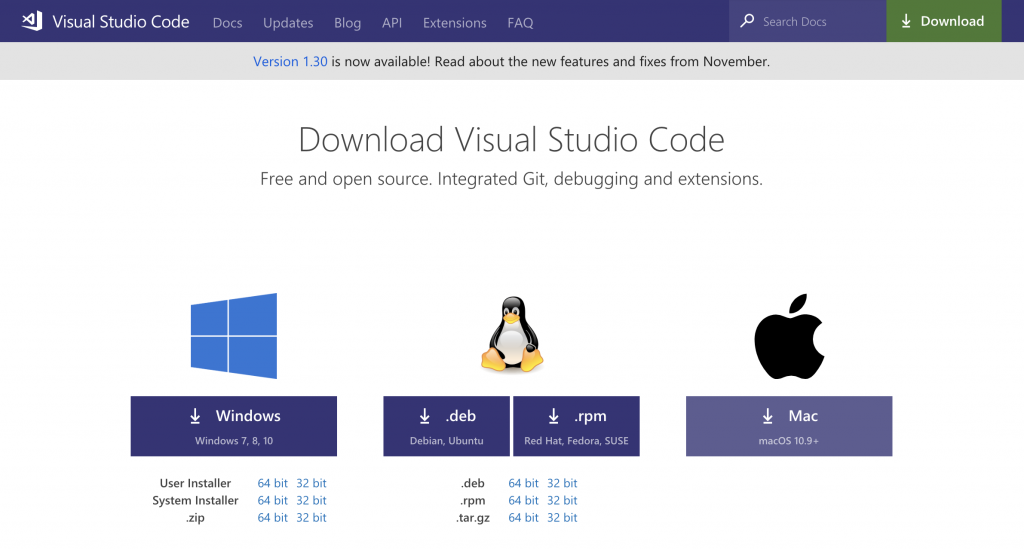Screen dimensions: 1024x550
Task: Open the API navigation link
Action: coord(392,22)
